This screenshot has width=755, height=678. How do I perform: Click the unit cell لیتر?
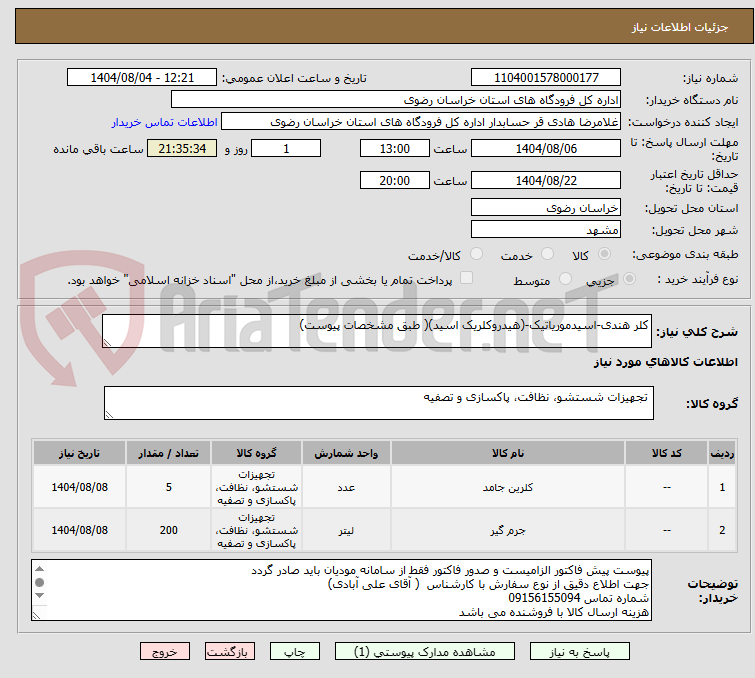(346, 530)
